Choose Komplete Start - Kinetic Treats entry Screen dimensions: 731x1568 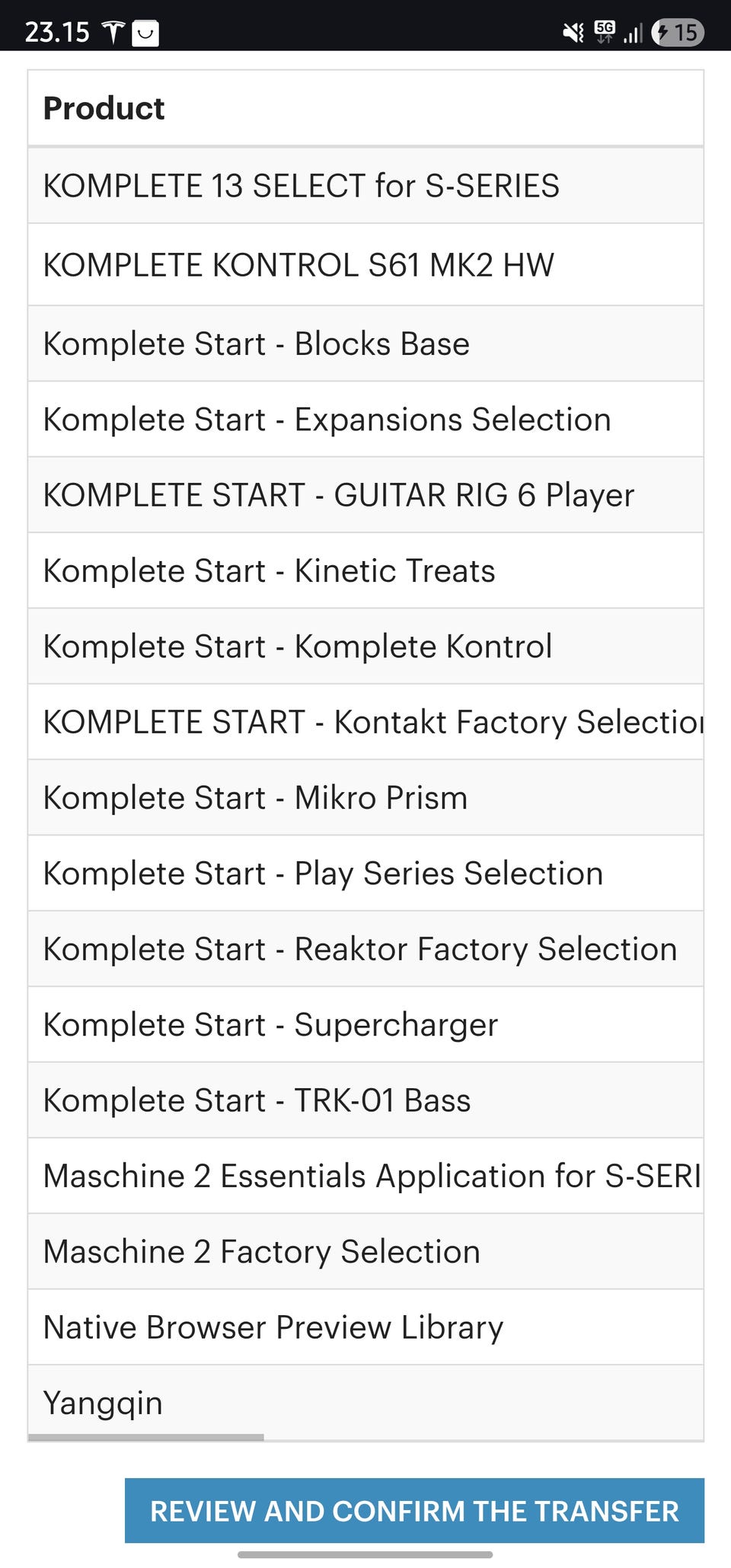pos(269,570)
